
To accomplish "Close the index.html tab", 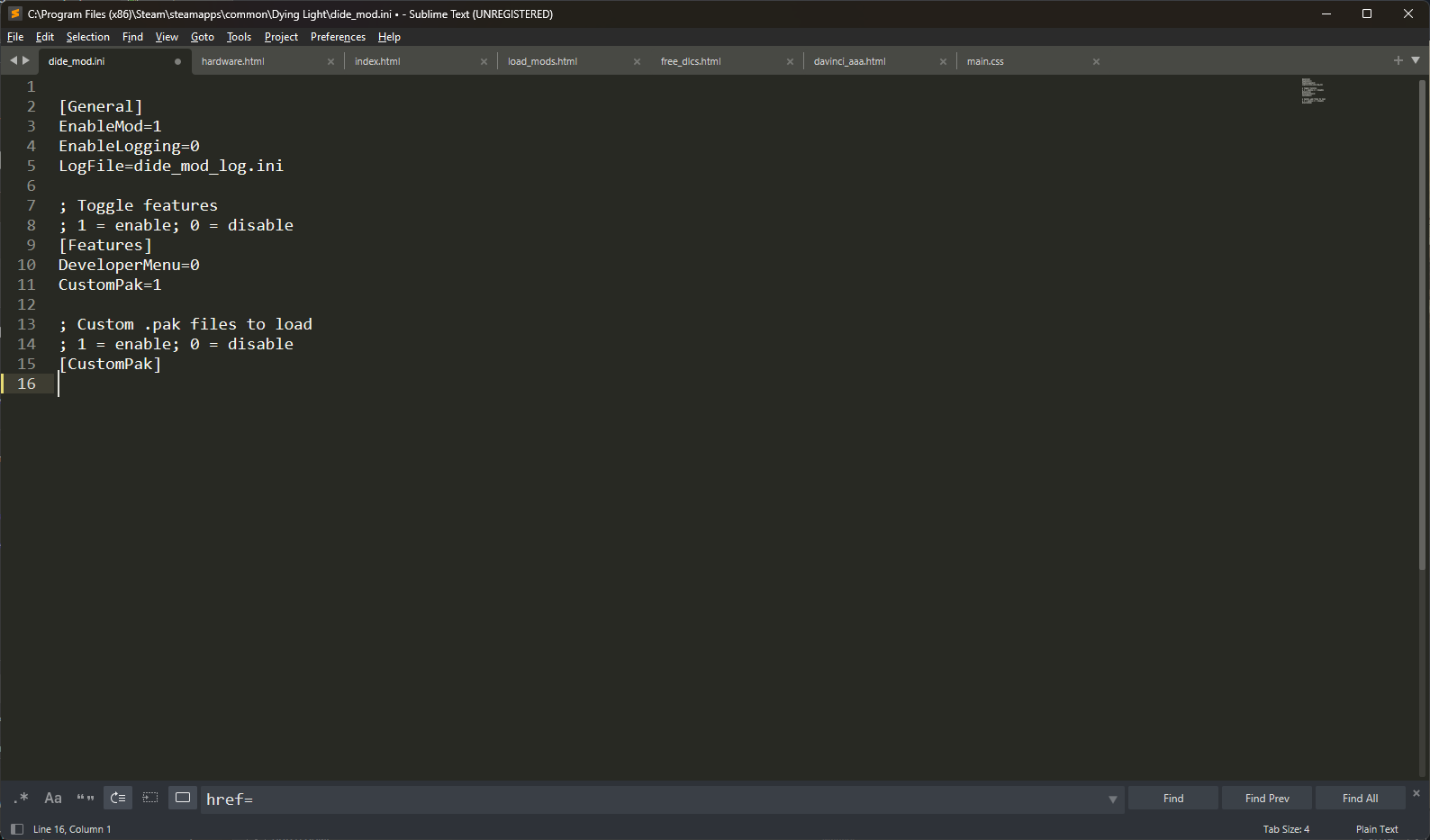I will [x=484, y=62].
